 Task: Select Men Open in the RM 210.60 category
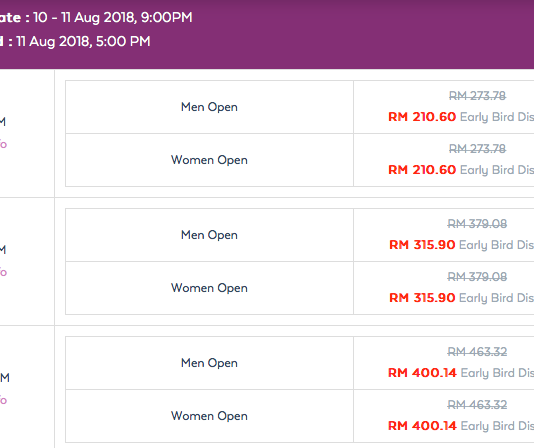(209, 107)
